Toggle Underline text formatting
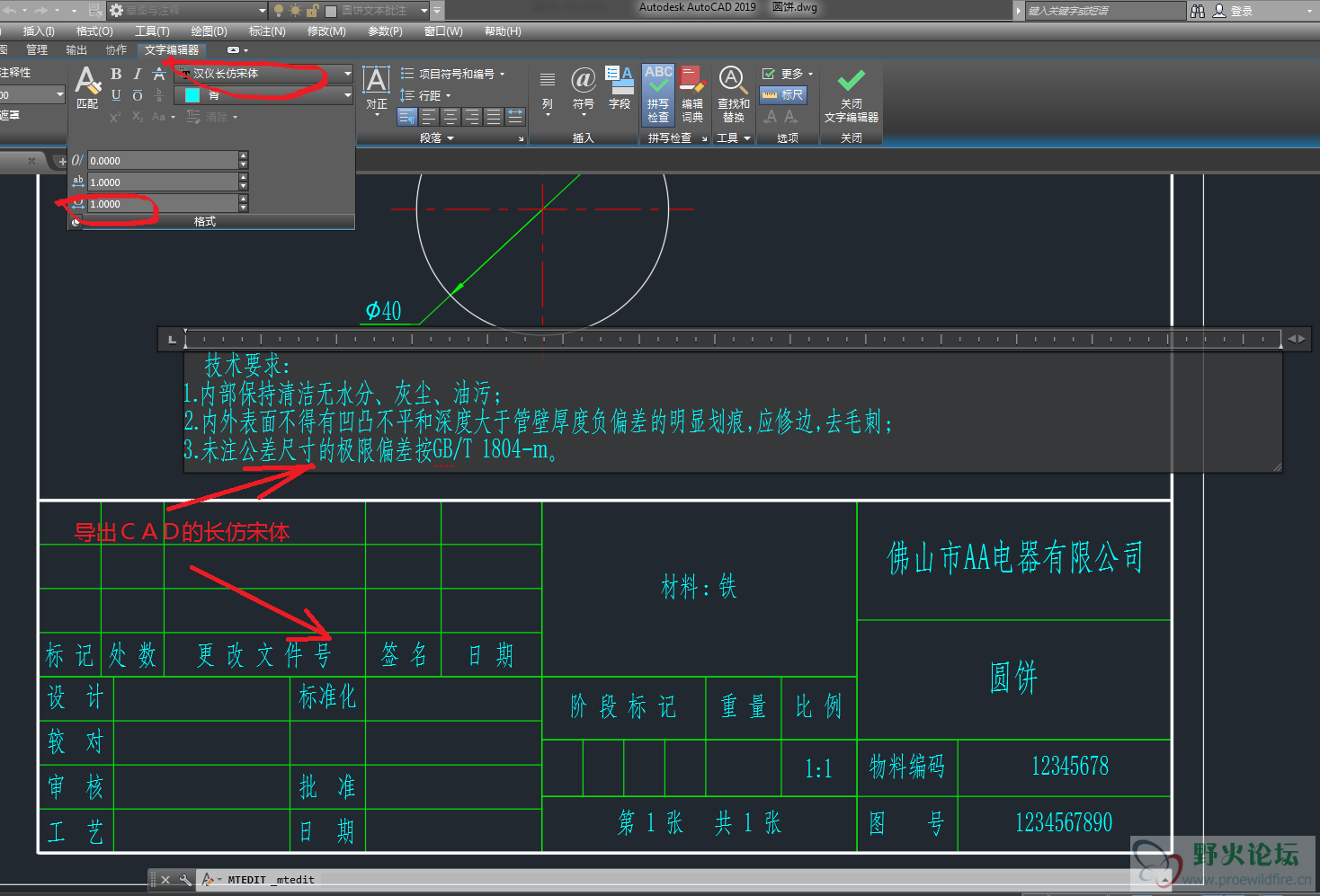 116,95
